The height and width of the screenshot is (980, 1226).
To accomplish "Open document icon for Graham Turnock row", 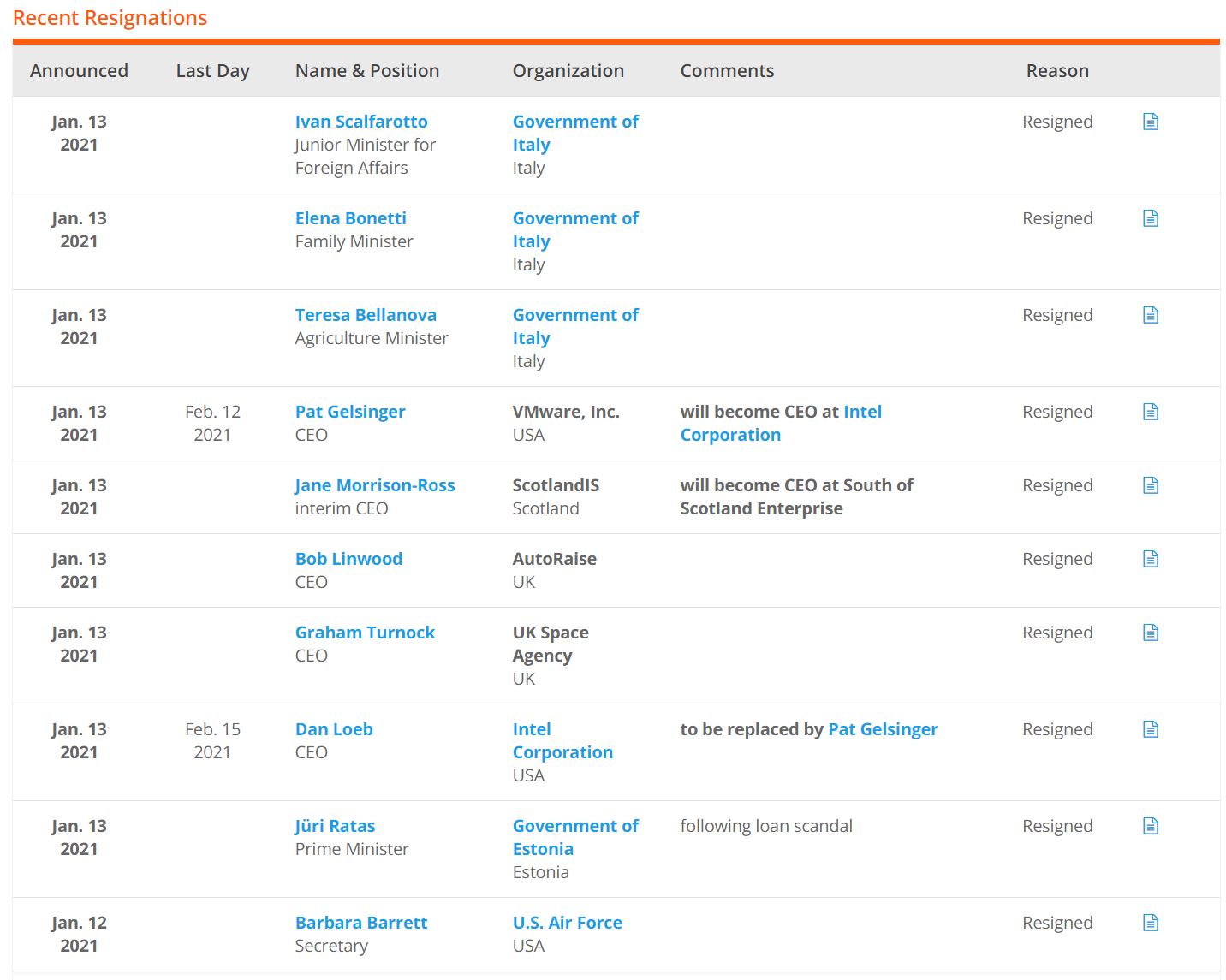I will coord(1151,633).
